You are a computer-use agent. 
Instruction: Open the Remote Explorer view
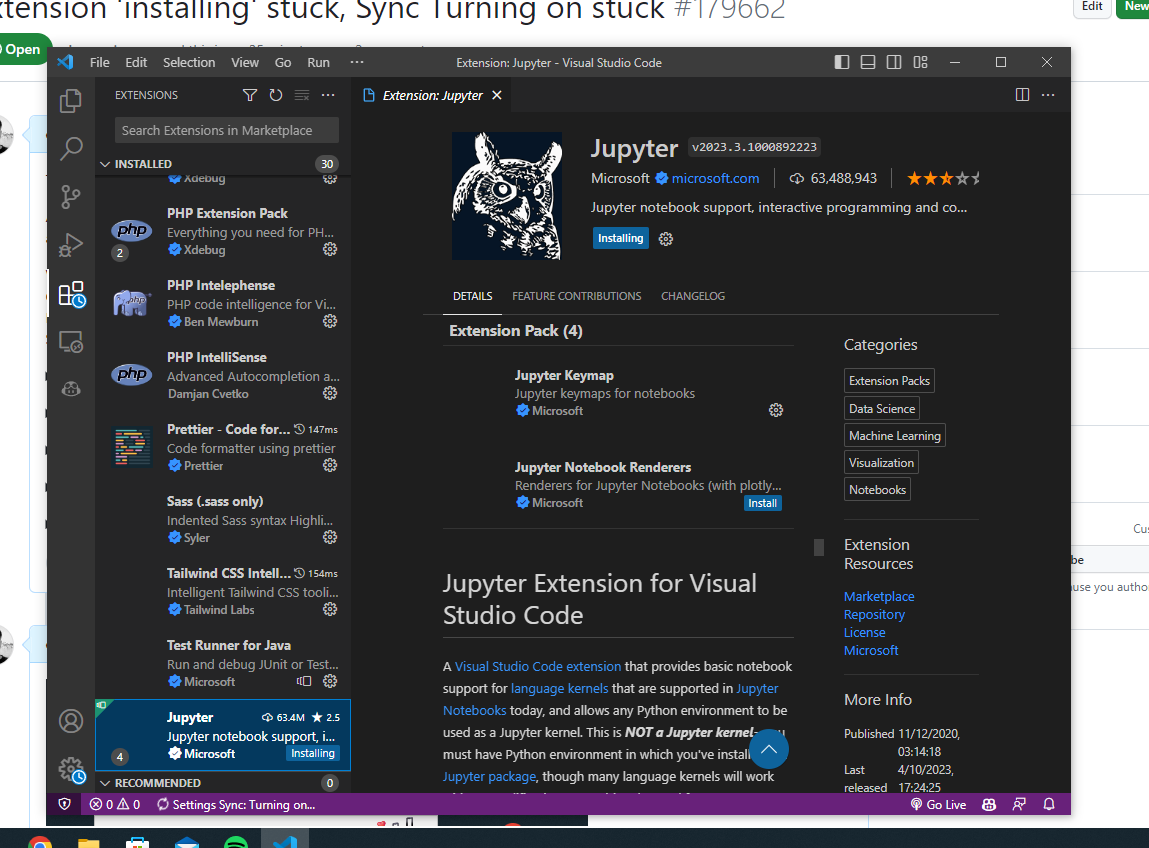[71, 341]
